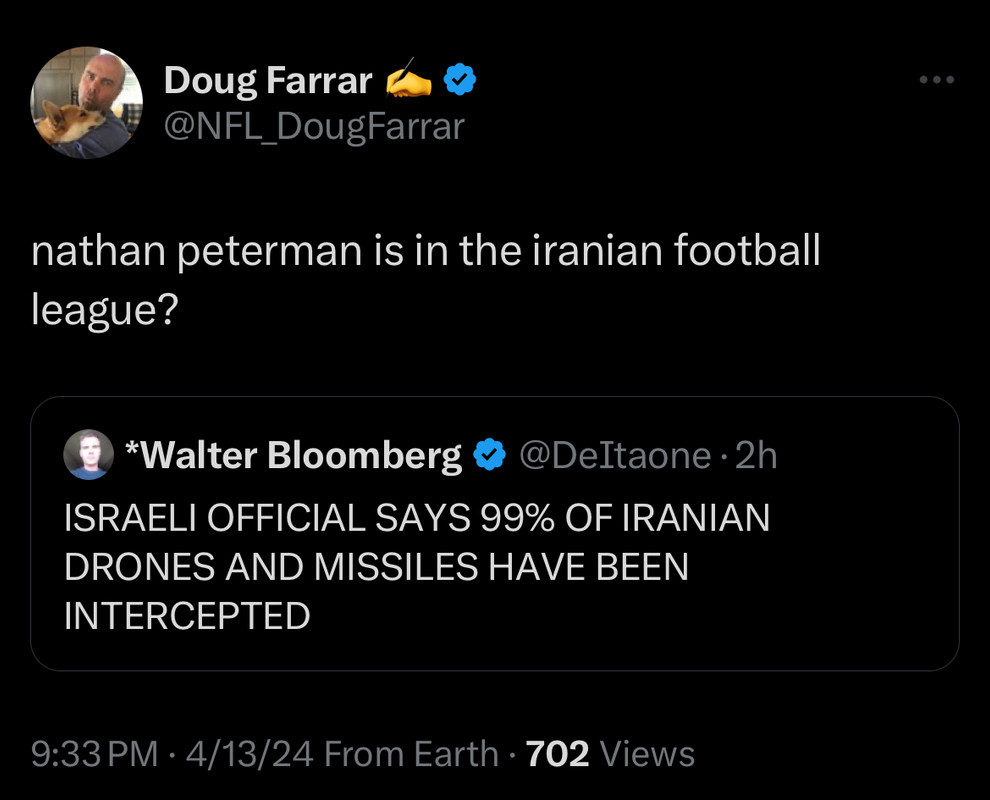Click the writing hand emoji after Doug Farrar

click(x=409, y=80)
